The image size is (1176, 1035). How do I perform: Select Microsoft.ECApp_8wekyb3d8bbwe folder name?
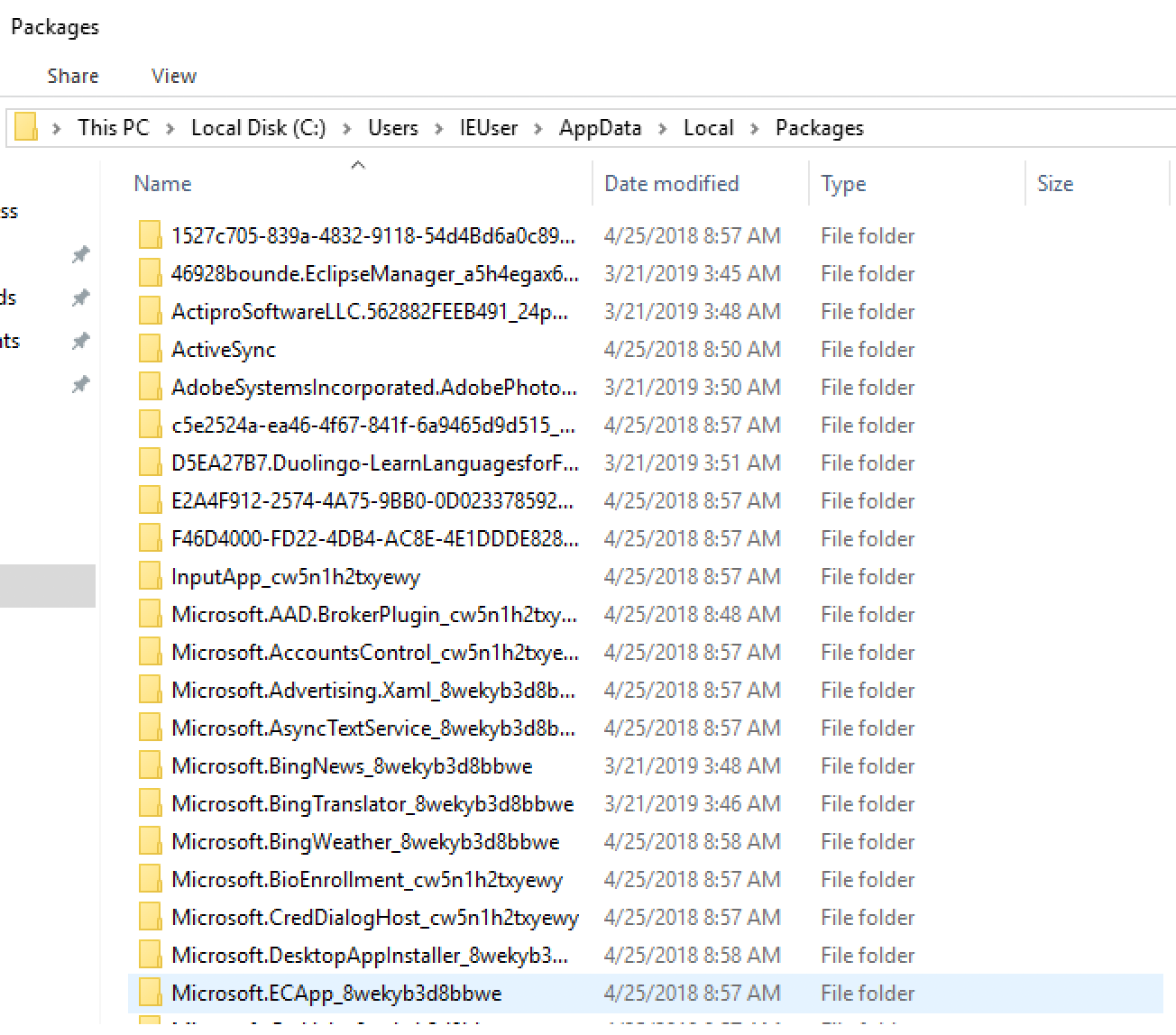(x=336, y=994)
